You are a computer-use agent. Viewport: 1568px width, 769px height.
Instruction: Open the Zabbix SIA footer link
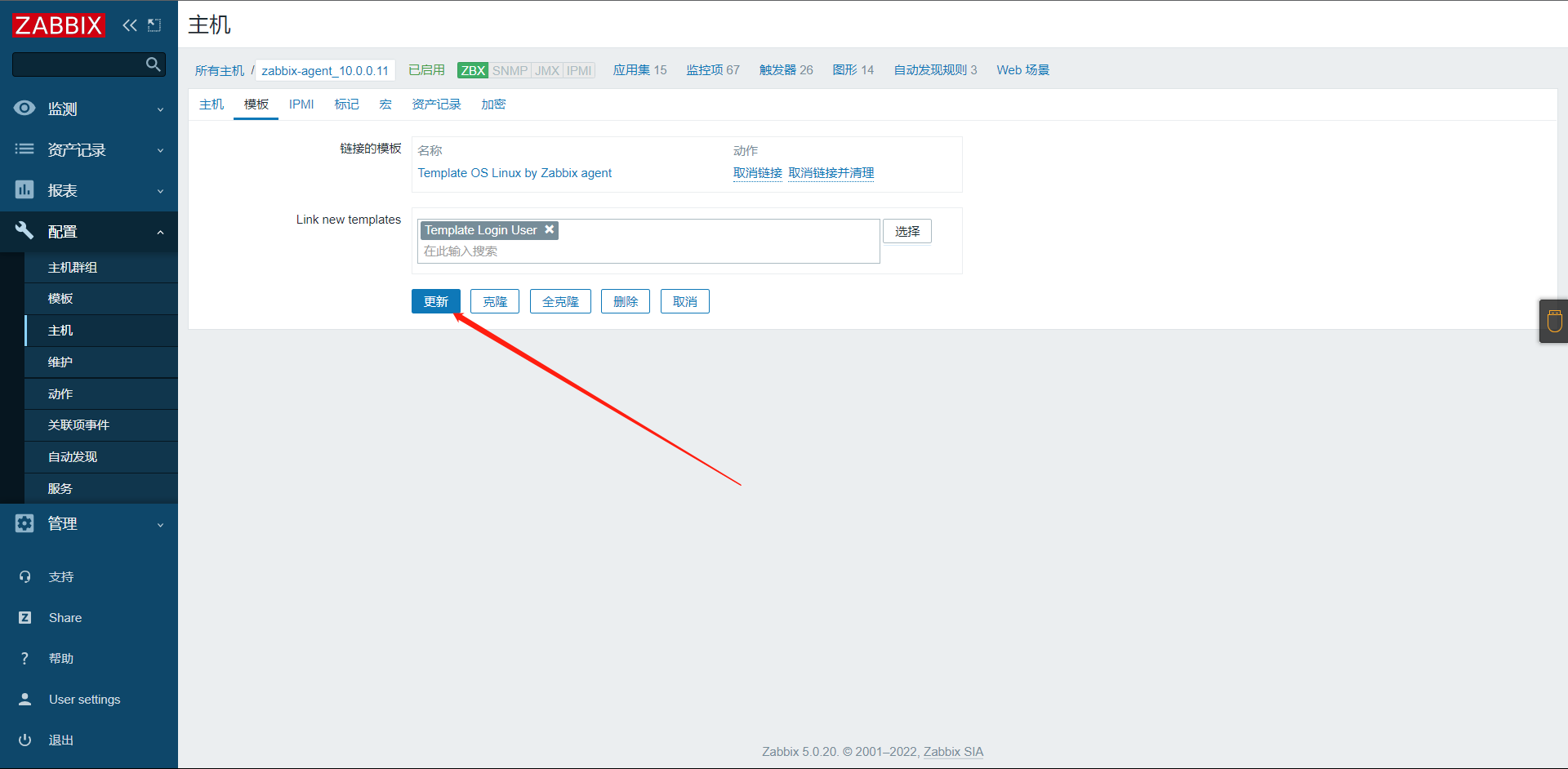click(x=953, y=752)
